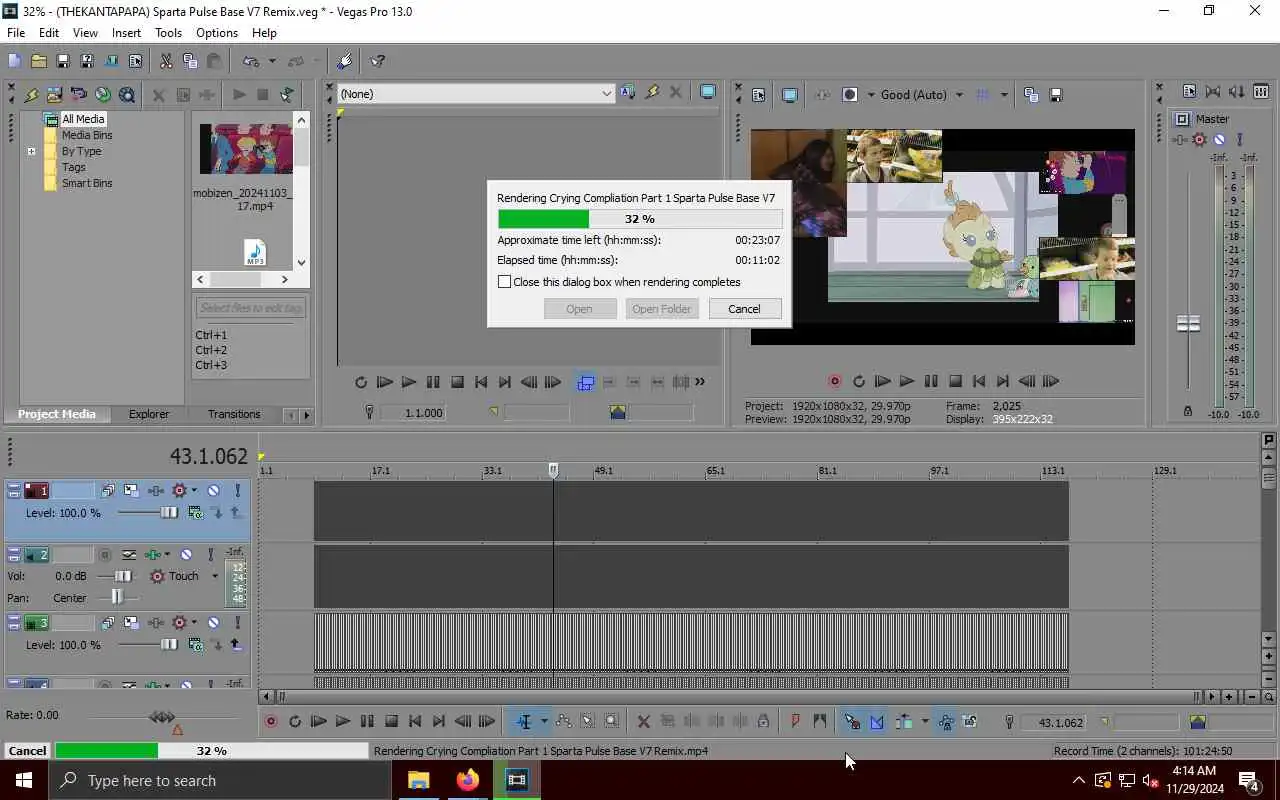
Task: Open the Touch automation mode dropdown
Action: [214, 576]
